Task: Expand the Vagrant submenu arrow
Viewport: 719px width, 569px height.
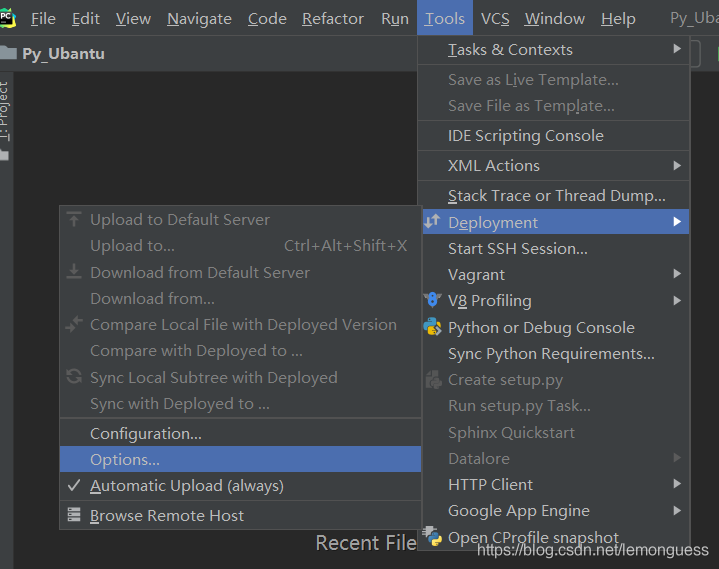Action: tap(677, 274)
